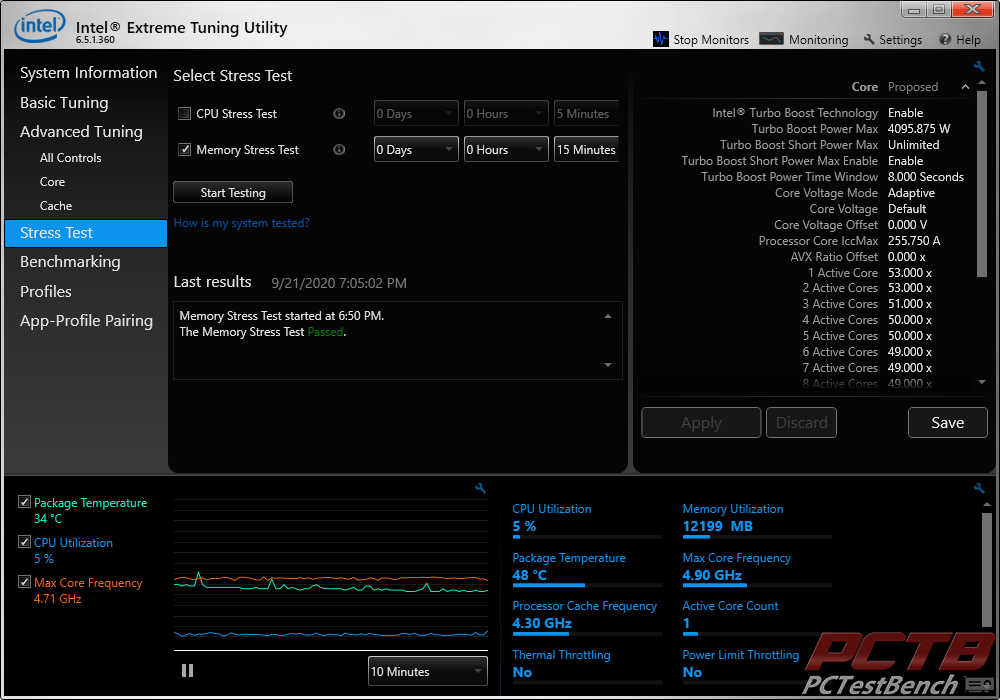The image size is (1000, 700).
Task: Show info for Memory Stress Test
Action: pyautogui.click(x=339, y=149)
